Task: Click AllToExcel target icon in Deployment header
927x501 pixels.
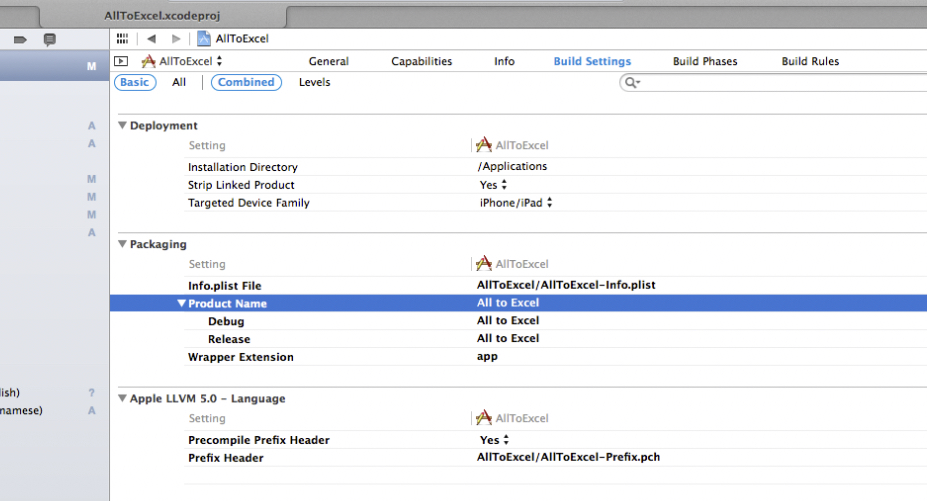Action: click(484, 144)
